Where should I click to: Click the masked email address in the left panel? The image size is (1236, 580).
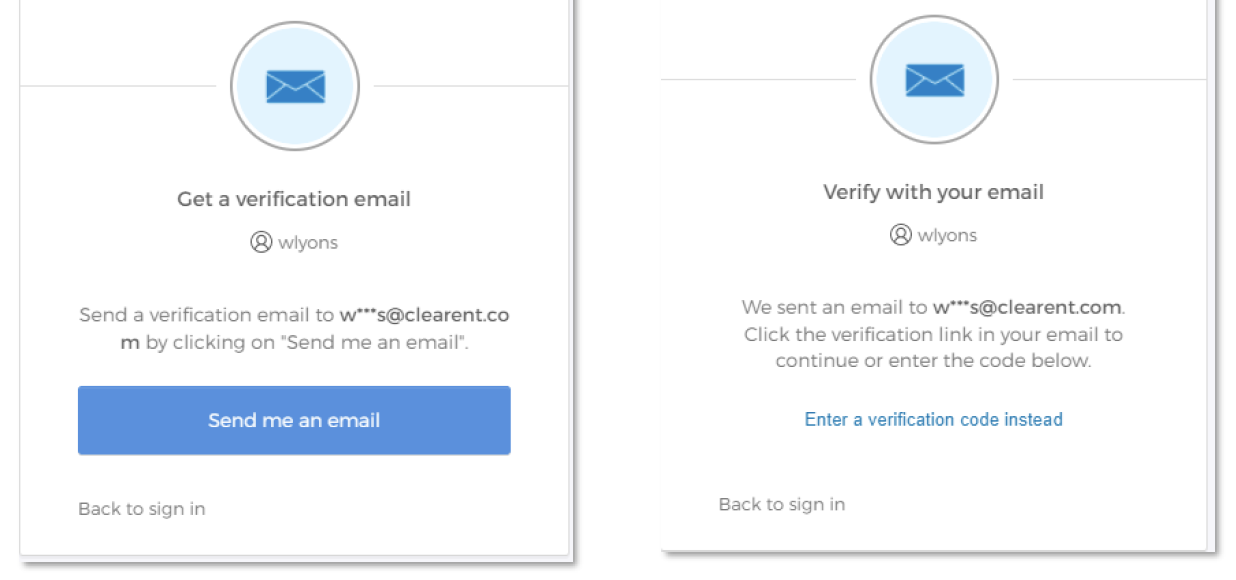tap(424, 315)
